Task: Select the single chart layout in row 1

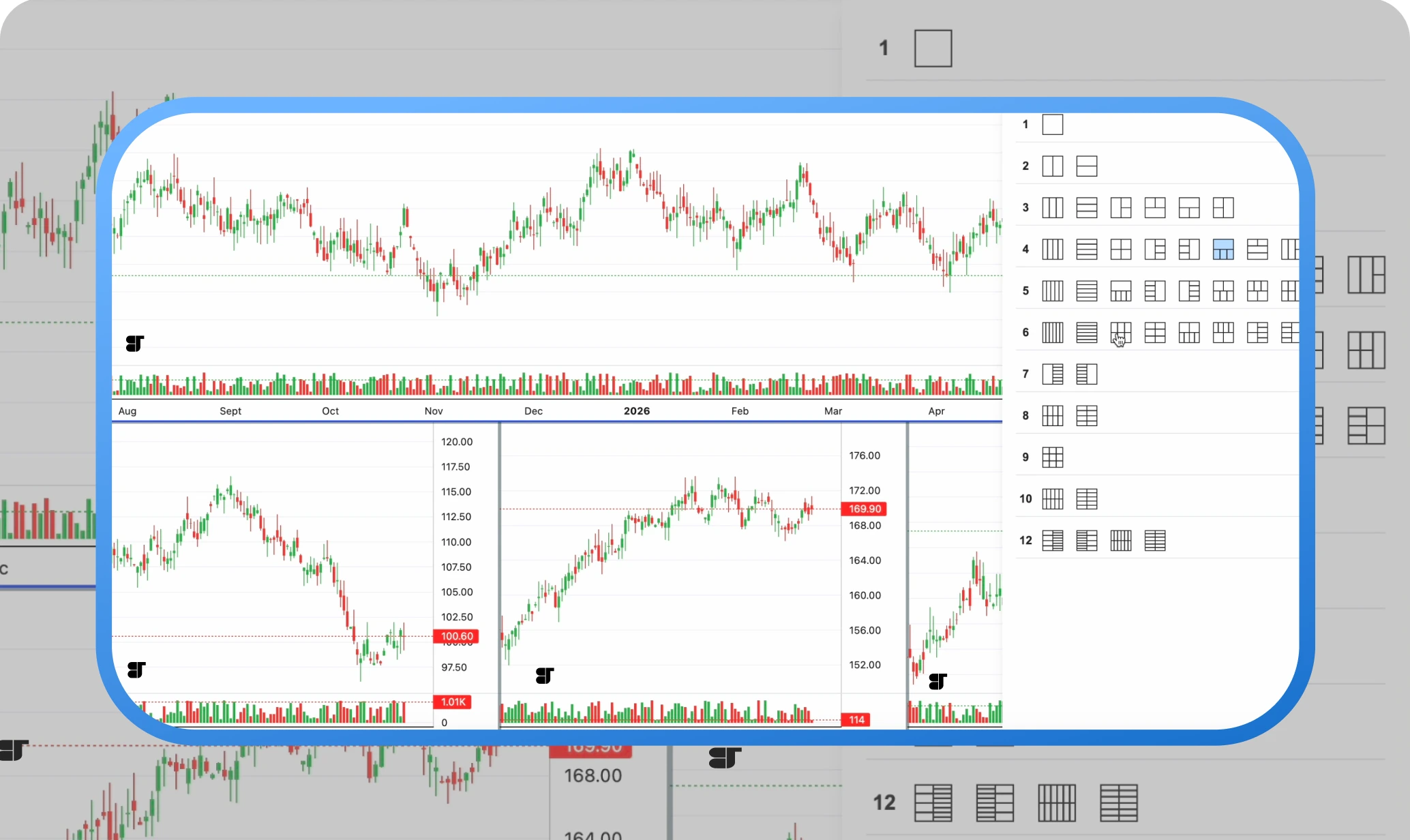Action: [1053, 125]
